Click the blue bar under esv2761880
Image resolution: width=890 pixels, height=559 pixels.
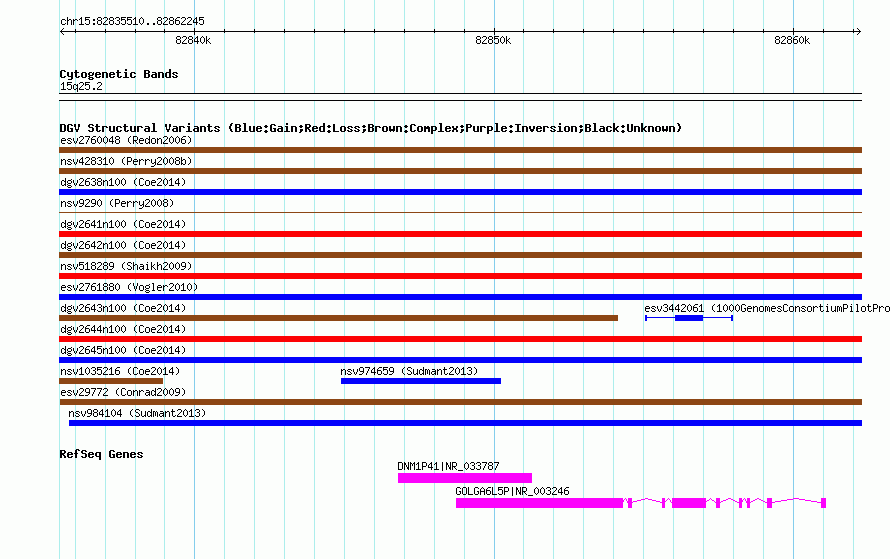point(460,297)
